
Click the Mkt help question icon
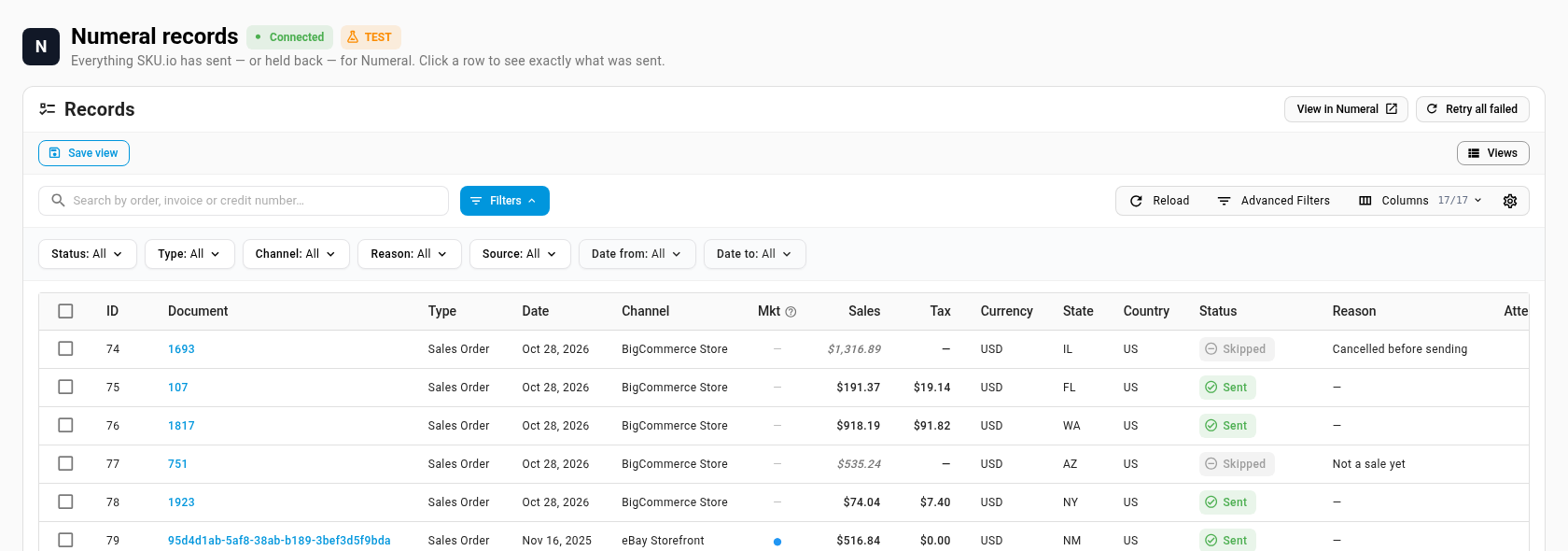click(x=791, y=312)
